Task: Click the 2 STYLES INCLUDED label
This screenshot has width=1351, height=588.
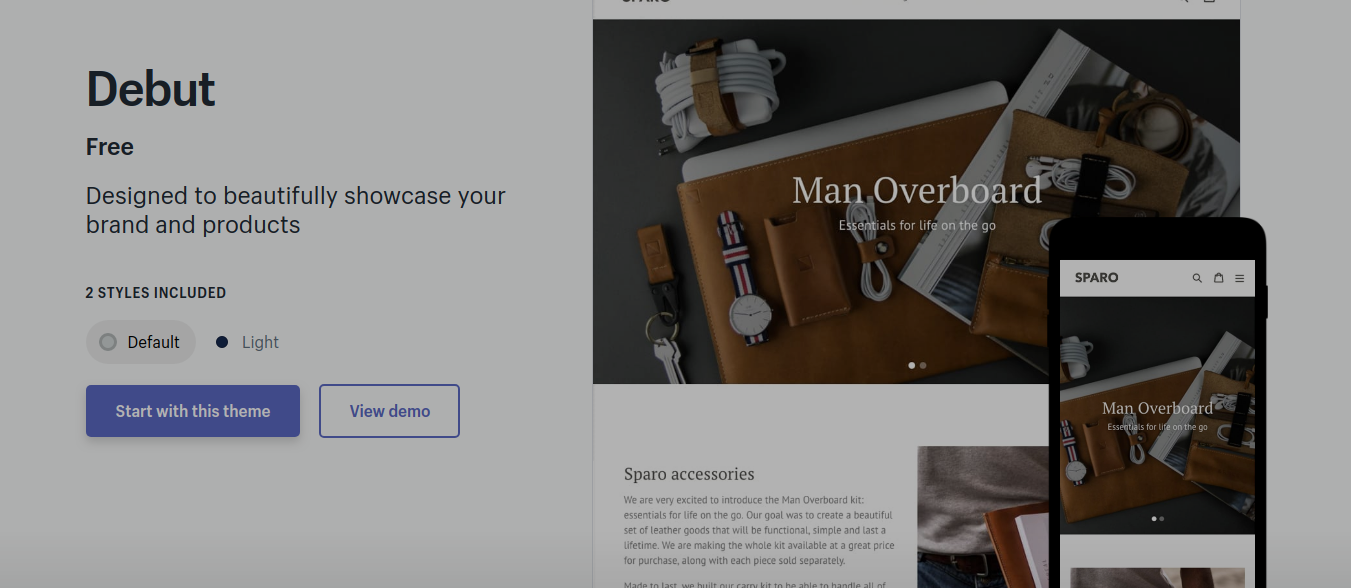Action: [x=156, y=293]
